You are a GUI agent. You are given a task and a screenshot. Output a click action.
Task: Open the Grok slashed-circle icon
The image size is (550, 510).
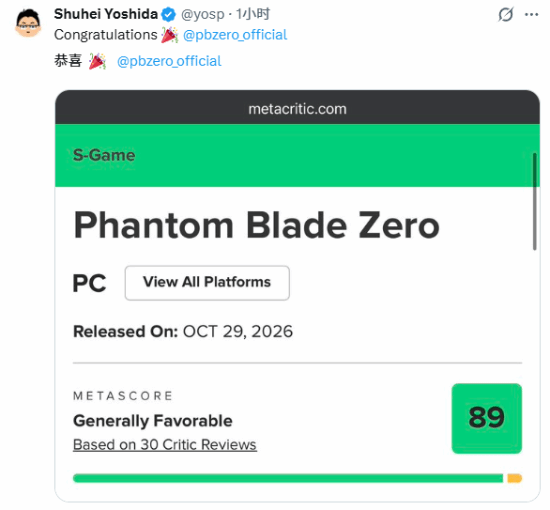(506, 14)
